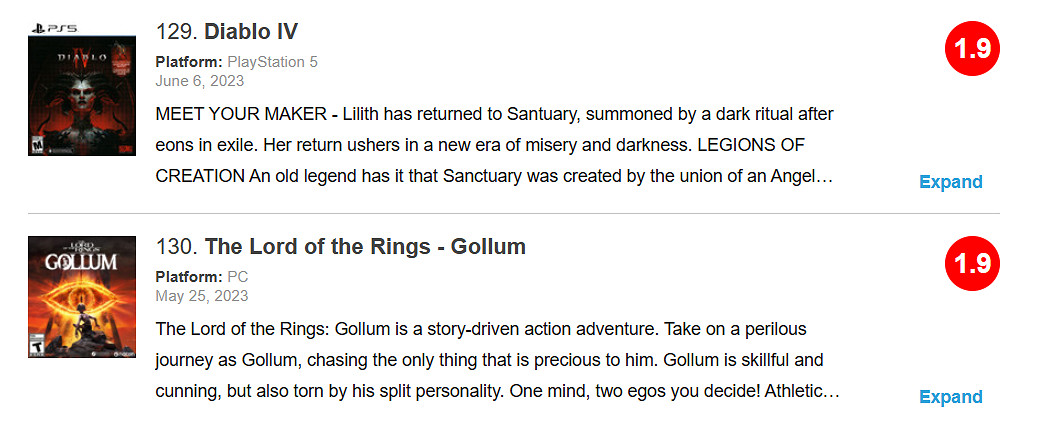
Task: Click the May 25, 2023 release date
Action: (x=202, y=296)
